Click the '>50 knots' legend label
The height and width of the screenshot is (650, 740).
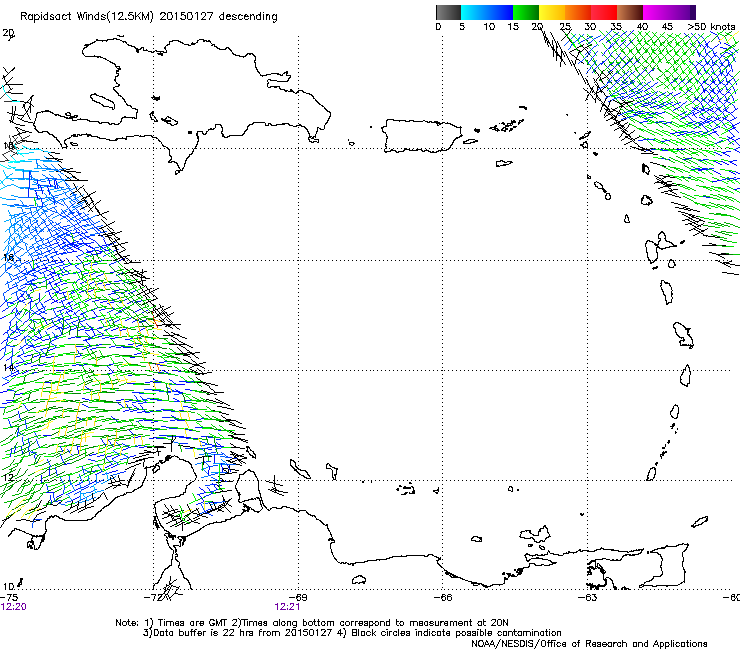[711, 27]
